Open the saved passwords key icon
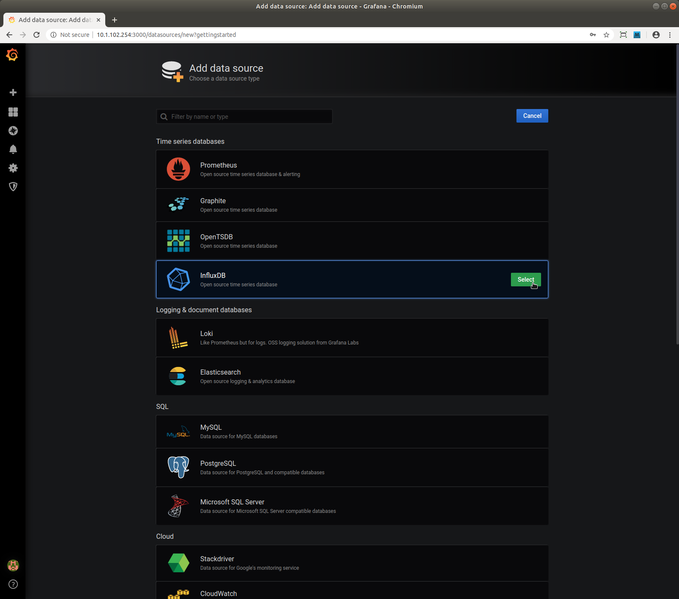The image size is (679, 599). click(593, 35)
